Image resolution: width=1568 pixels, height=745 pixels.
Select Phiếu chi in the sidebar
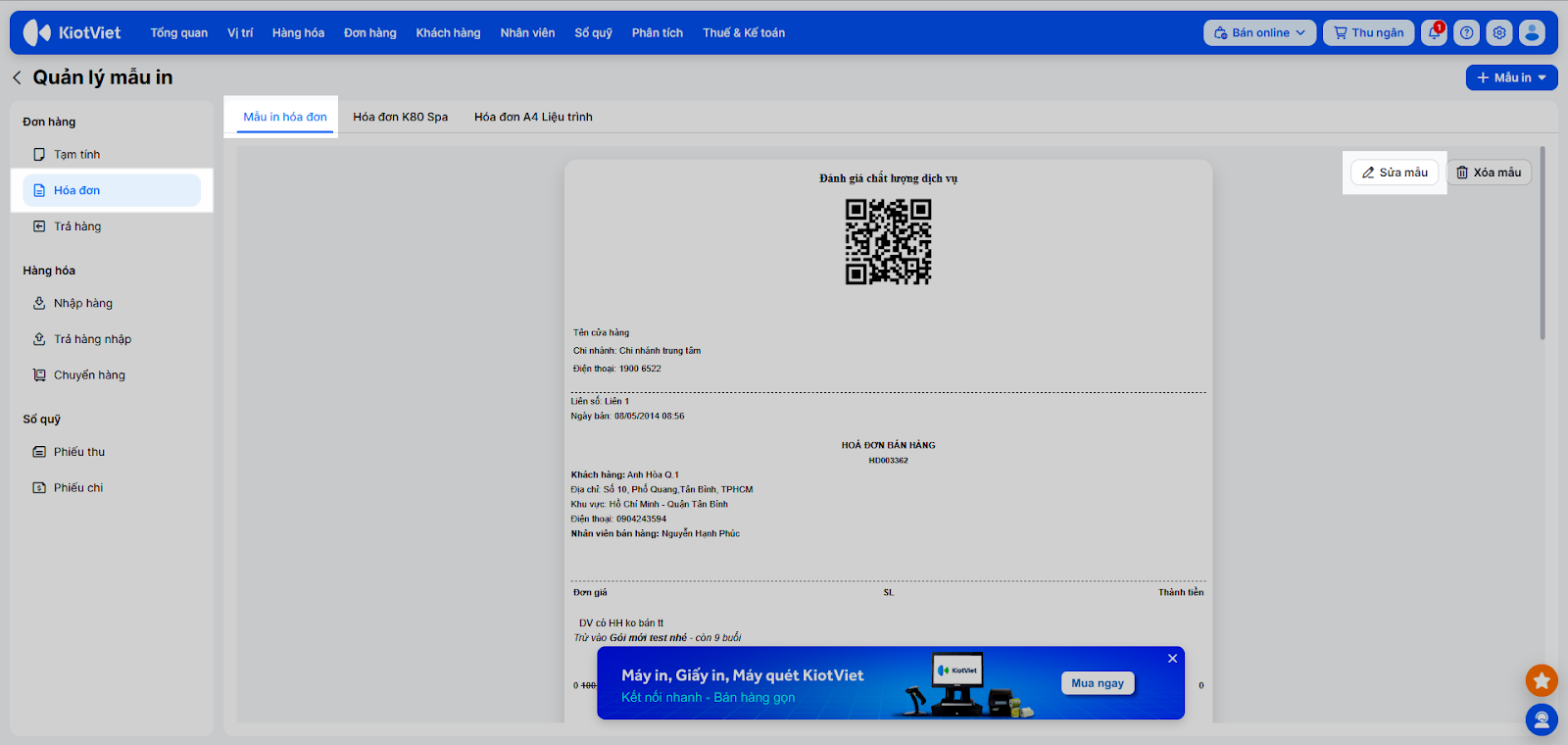click(111, 487)
